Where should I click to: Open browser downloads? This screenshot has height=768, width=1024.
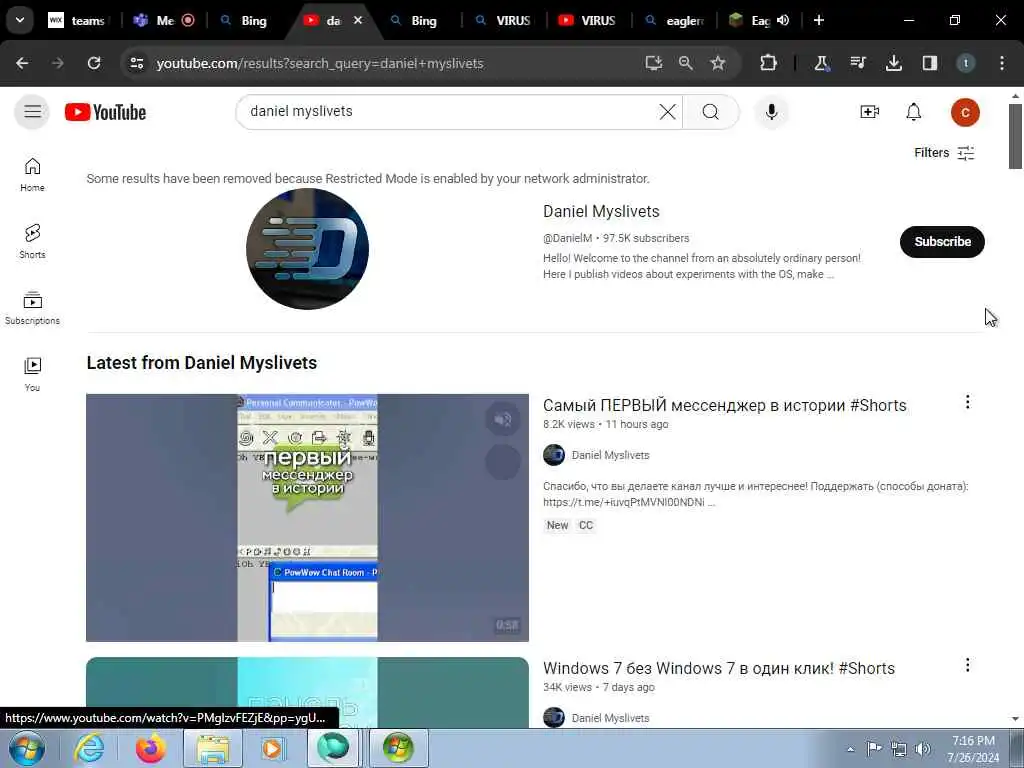pos(893,63)
